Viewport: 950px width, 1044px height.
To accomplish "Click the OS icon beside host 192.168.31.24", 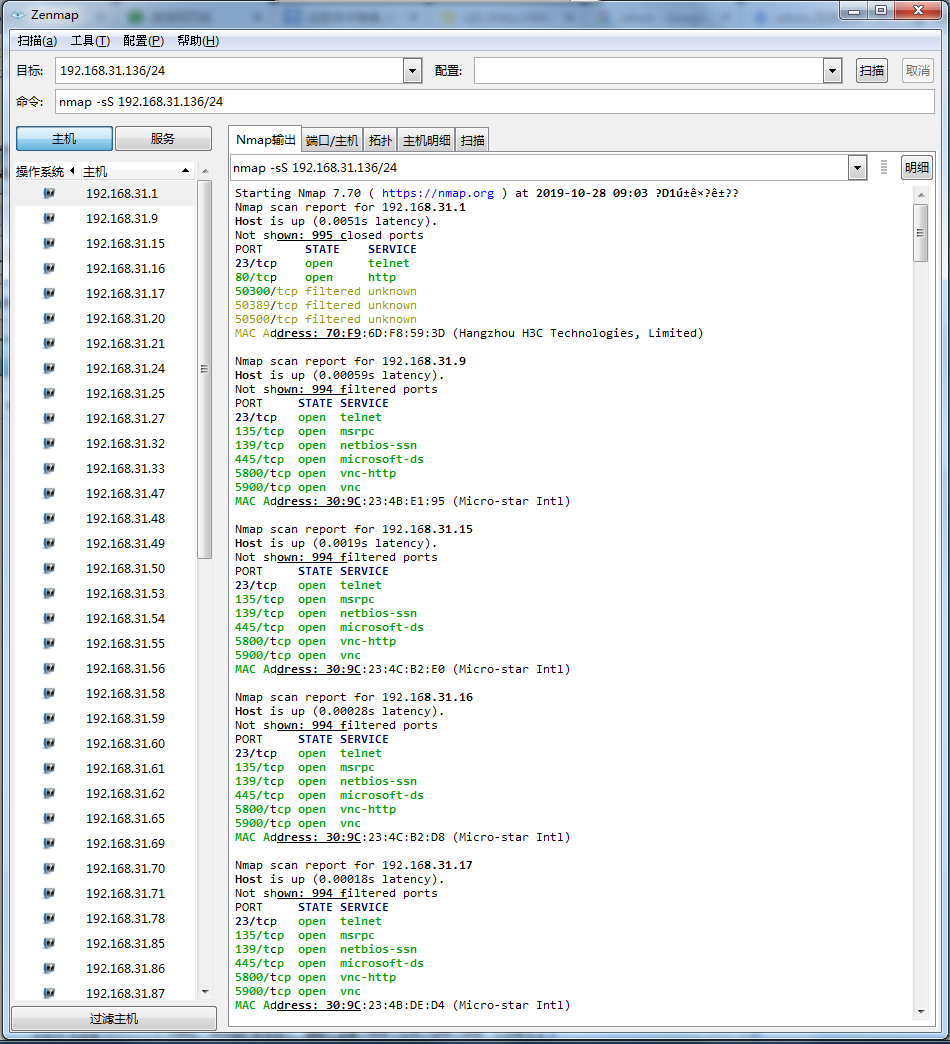I will click(x=49, y=368).
